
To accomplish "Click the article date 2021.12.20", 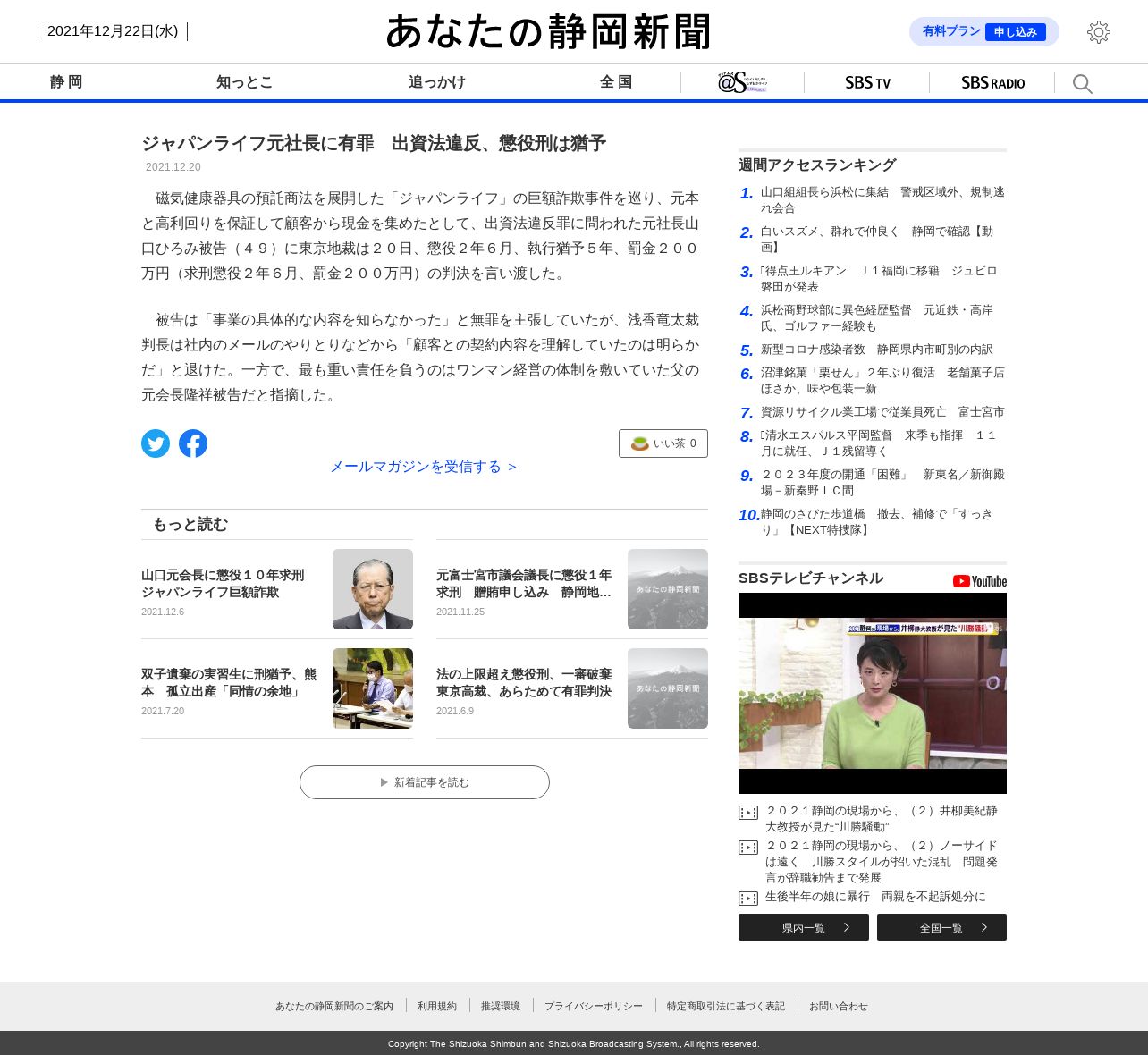I will (173, 167).
